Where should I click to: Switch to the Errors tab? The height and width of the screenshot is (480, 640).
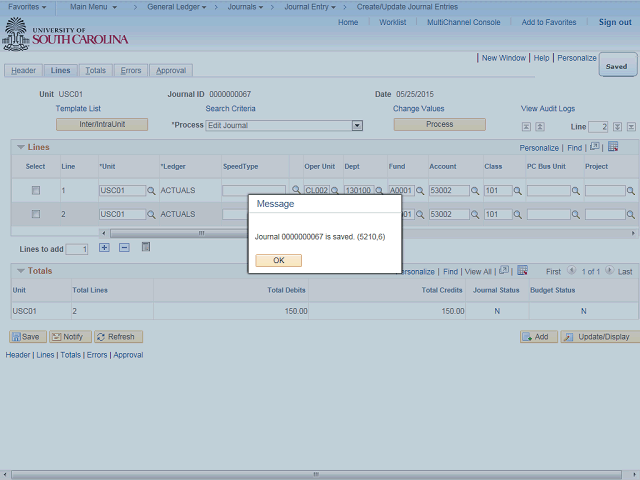(131, 71)
